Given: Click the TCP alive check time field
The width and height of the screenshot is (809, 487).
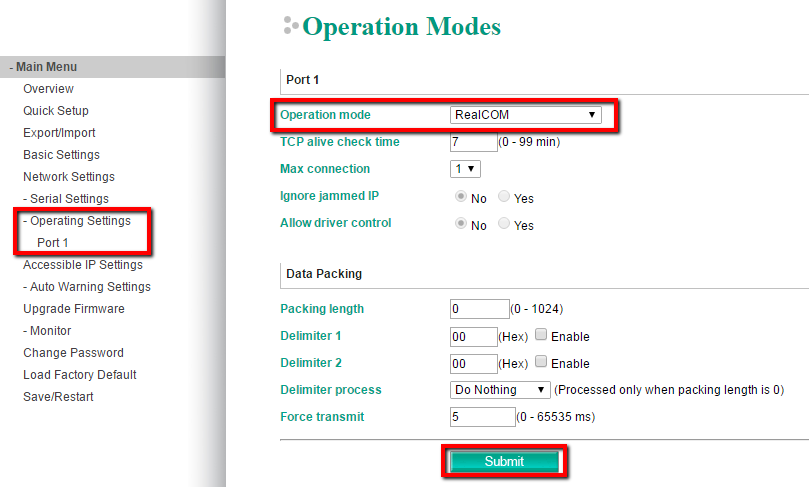Looking at the screenshot, I should (473, 142).
